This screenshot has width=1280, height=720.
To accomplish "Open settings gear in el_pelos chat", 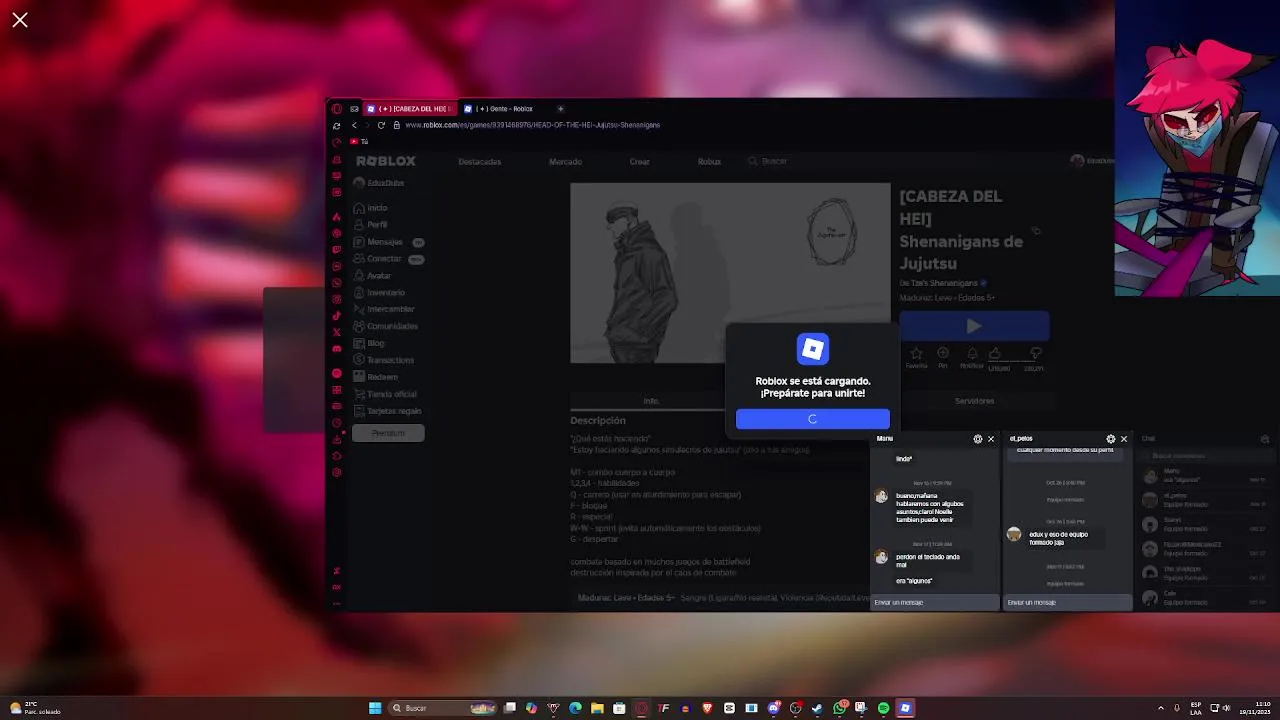I will point(1111,439).
